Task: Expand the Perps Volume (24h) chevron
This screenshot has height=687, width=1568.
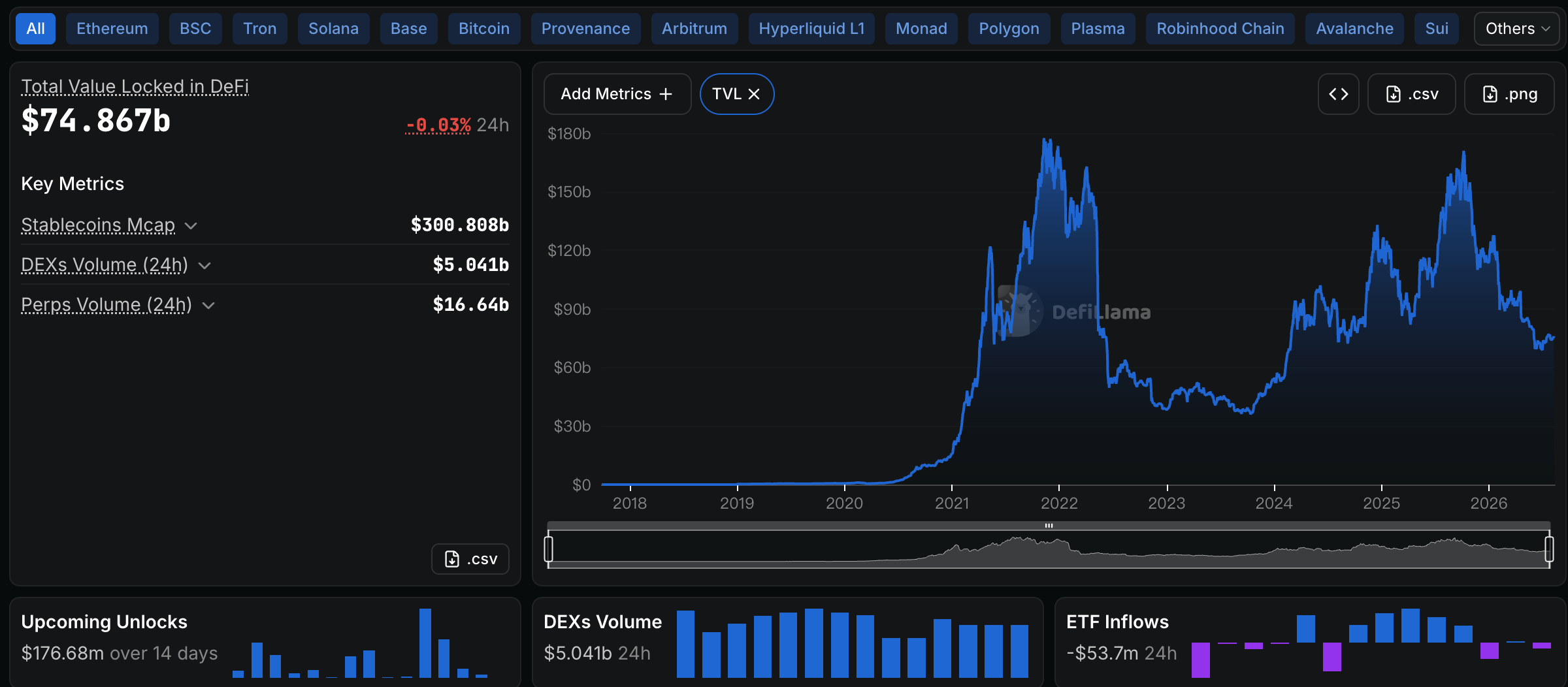Action: pyautogui.click(x=208, y=306)
